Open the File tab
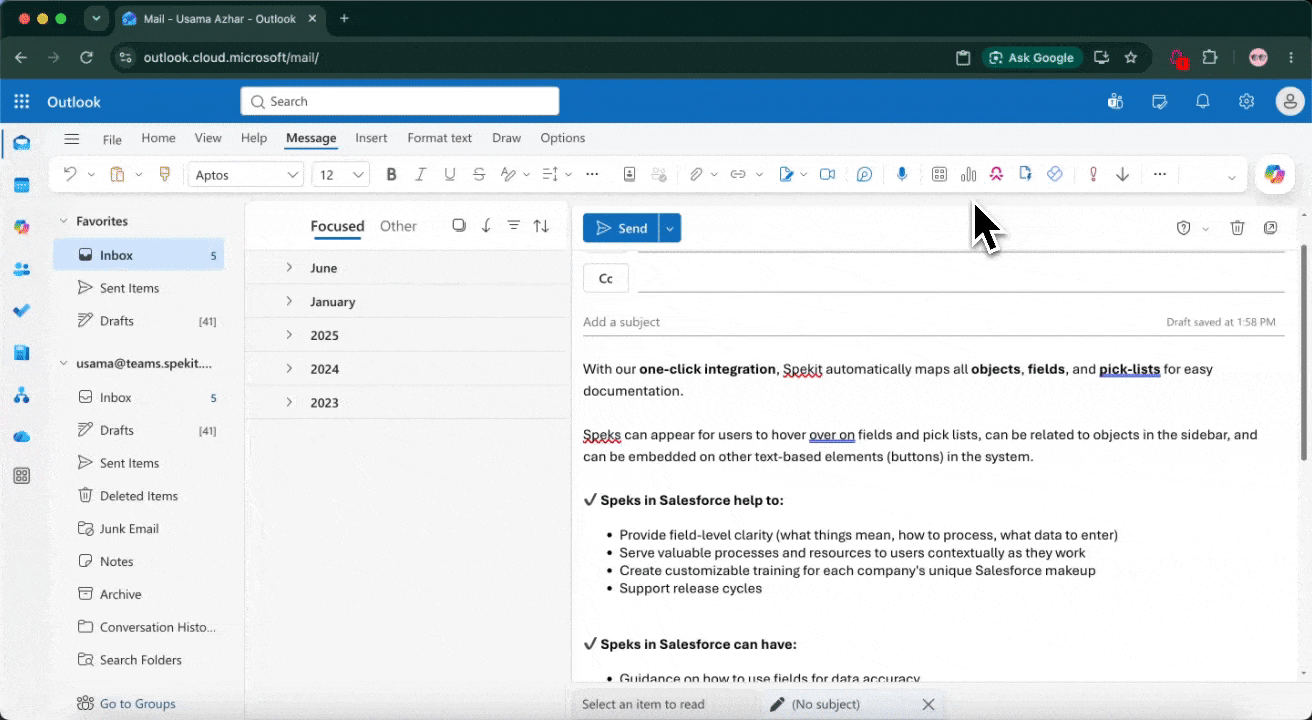1312x720 pixels. click(112, 139)
